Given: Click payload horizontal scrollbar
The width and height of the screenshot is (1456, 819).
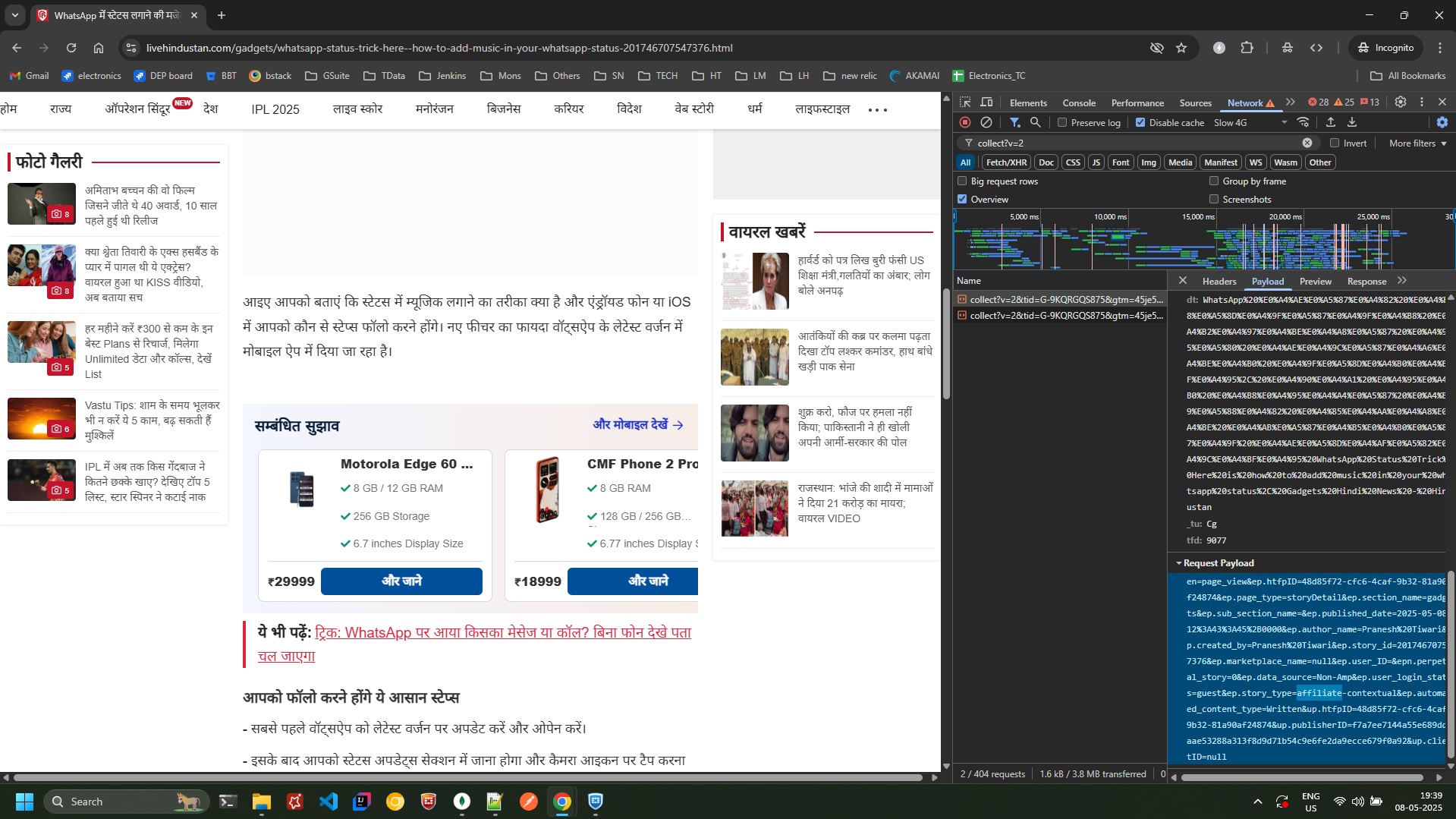Looking at the screenshot, I should pos(1302,777).
